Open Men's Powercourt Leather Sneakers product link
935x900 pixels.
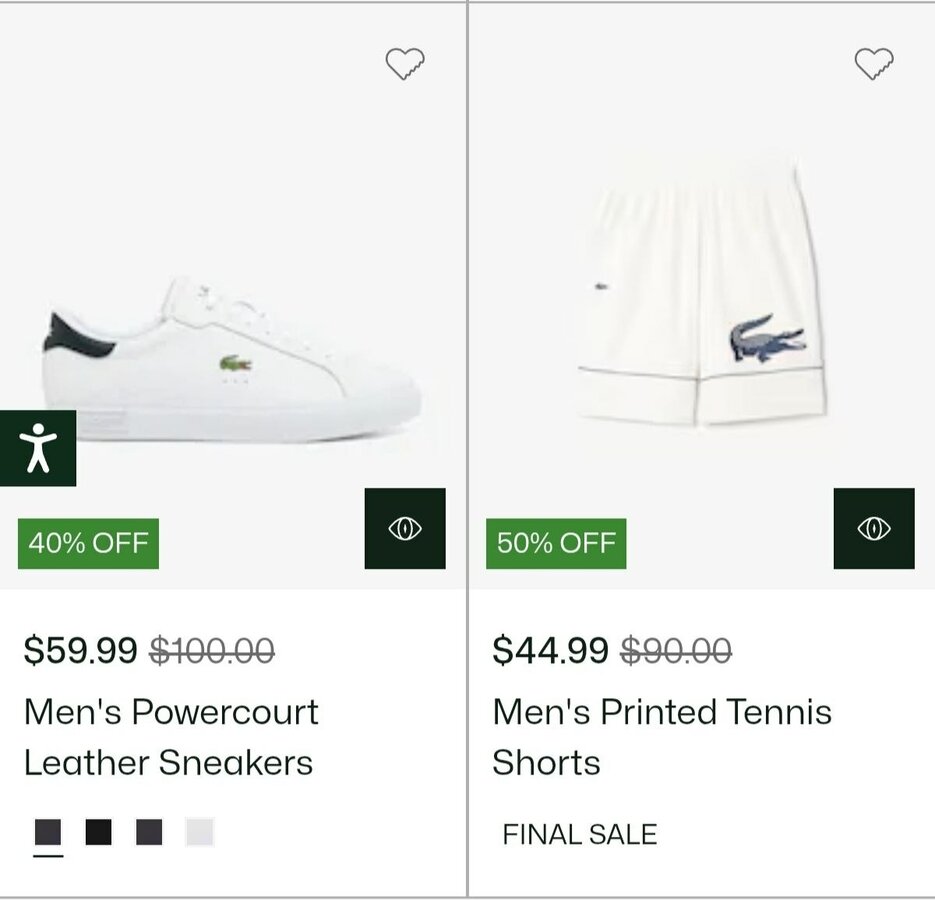[x=171, y=737]
